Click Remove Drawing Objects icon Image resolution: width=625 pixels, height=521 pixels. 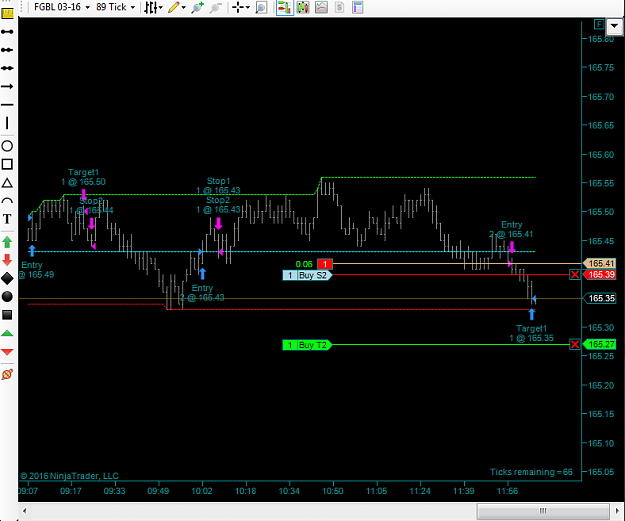point(7,374)
